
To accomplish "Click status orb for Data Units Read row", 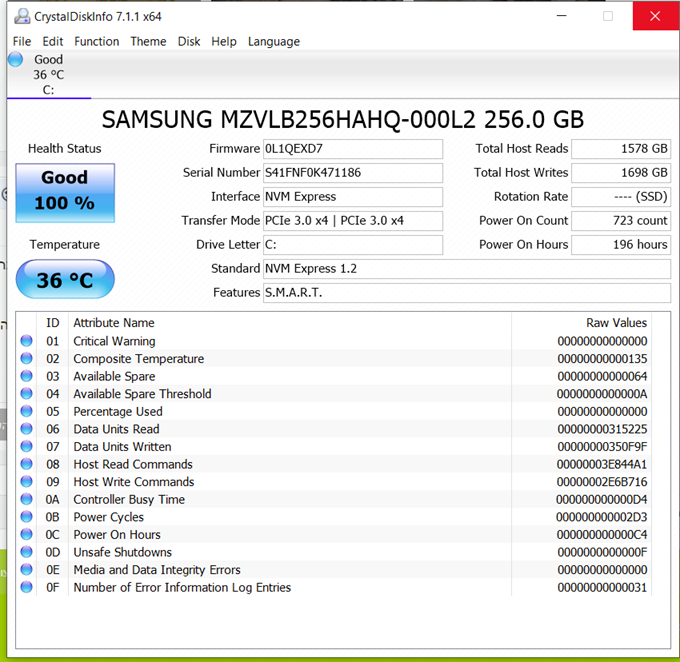I will [26, 429].
